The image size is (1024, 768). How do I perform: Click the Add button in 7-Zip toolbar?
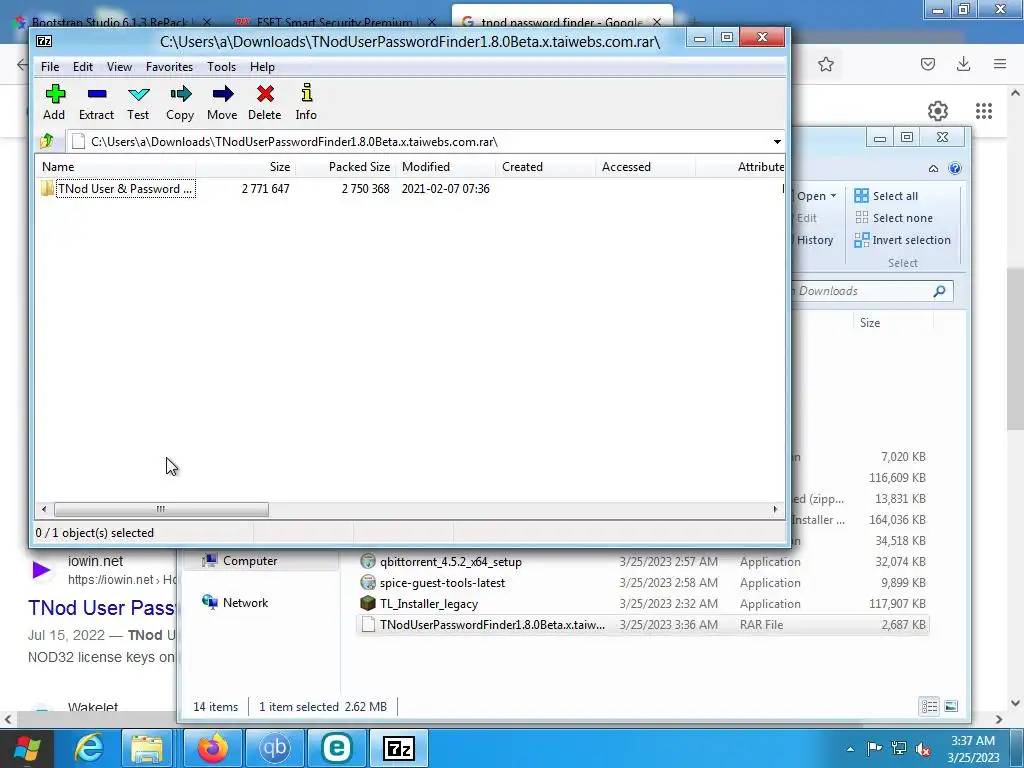click(54, 103)
